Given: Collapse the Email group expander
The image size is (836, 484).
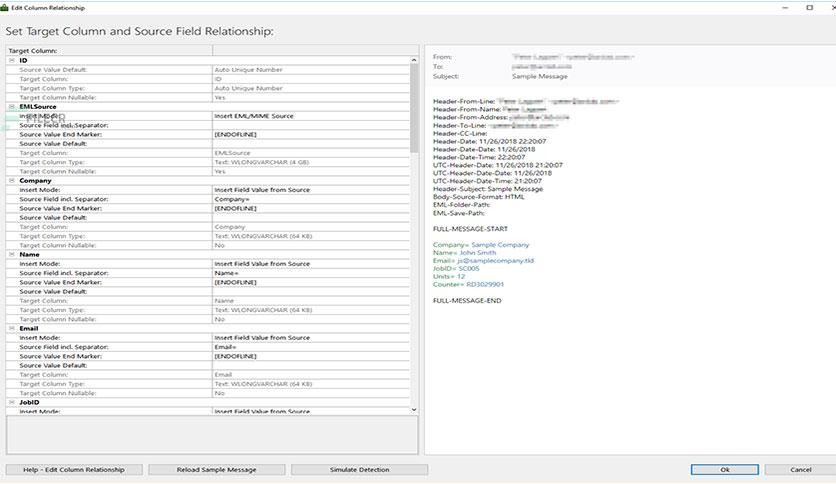Looking at the screenshot, I should (x=12, y=328).
